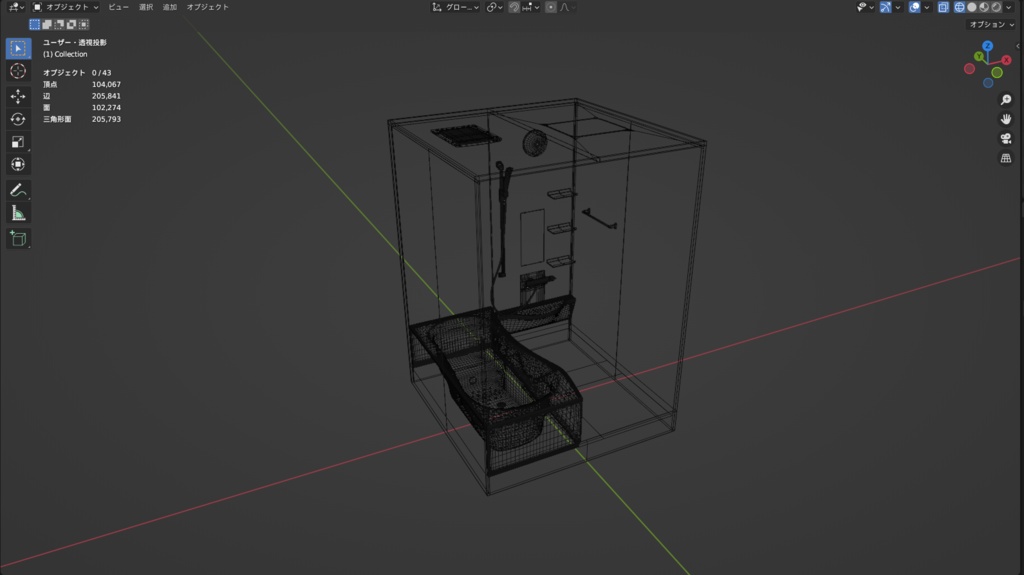1024x575 pixels.
Task: Click the (1) Collection label
Action: (65, 54)
